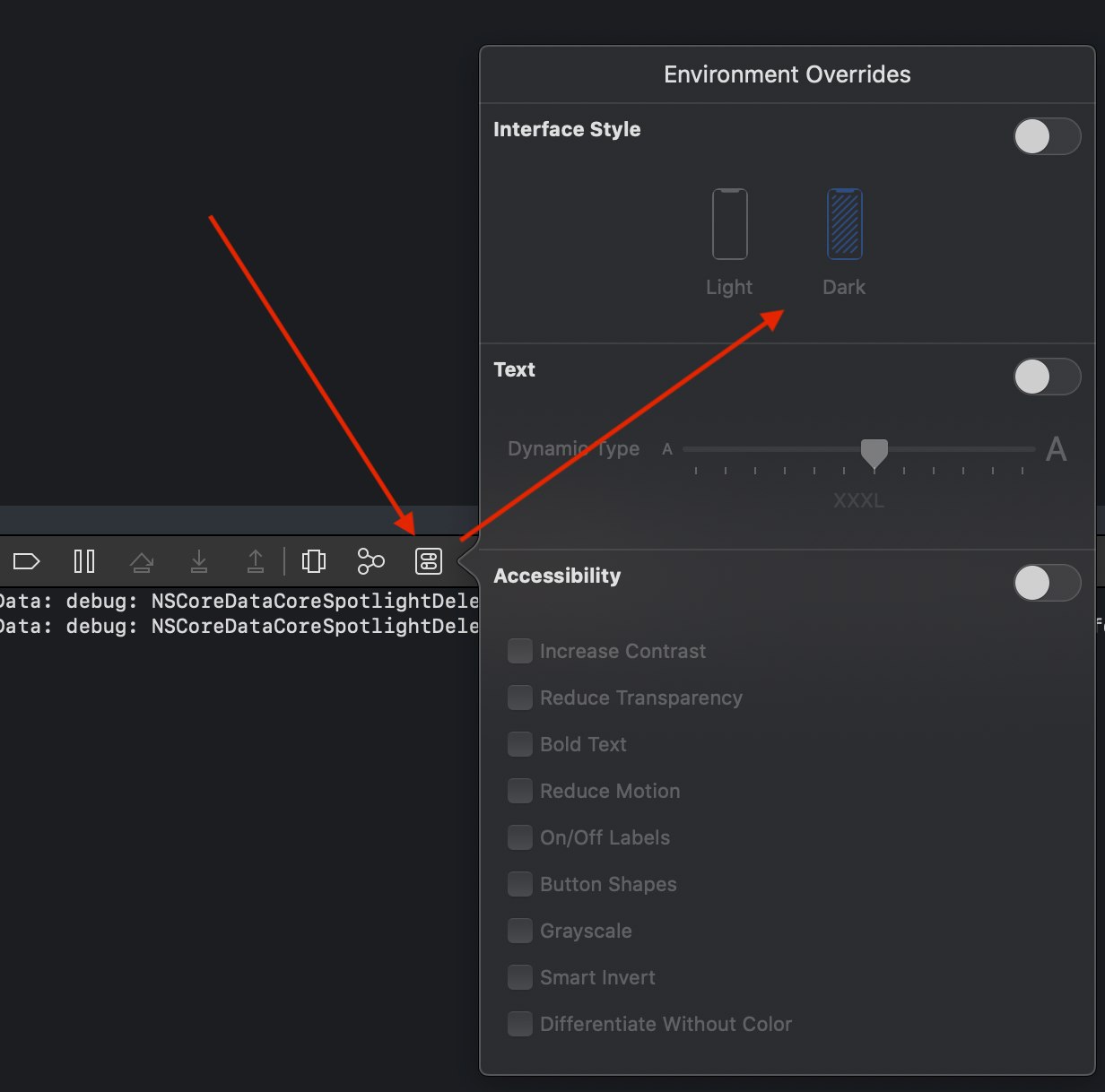
Task: Check Smart Invert option
Action: 520,977
